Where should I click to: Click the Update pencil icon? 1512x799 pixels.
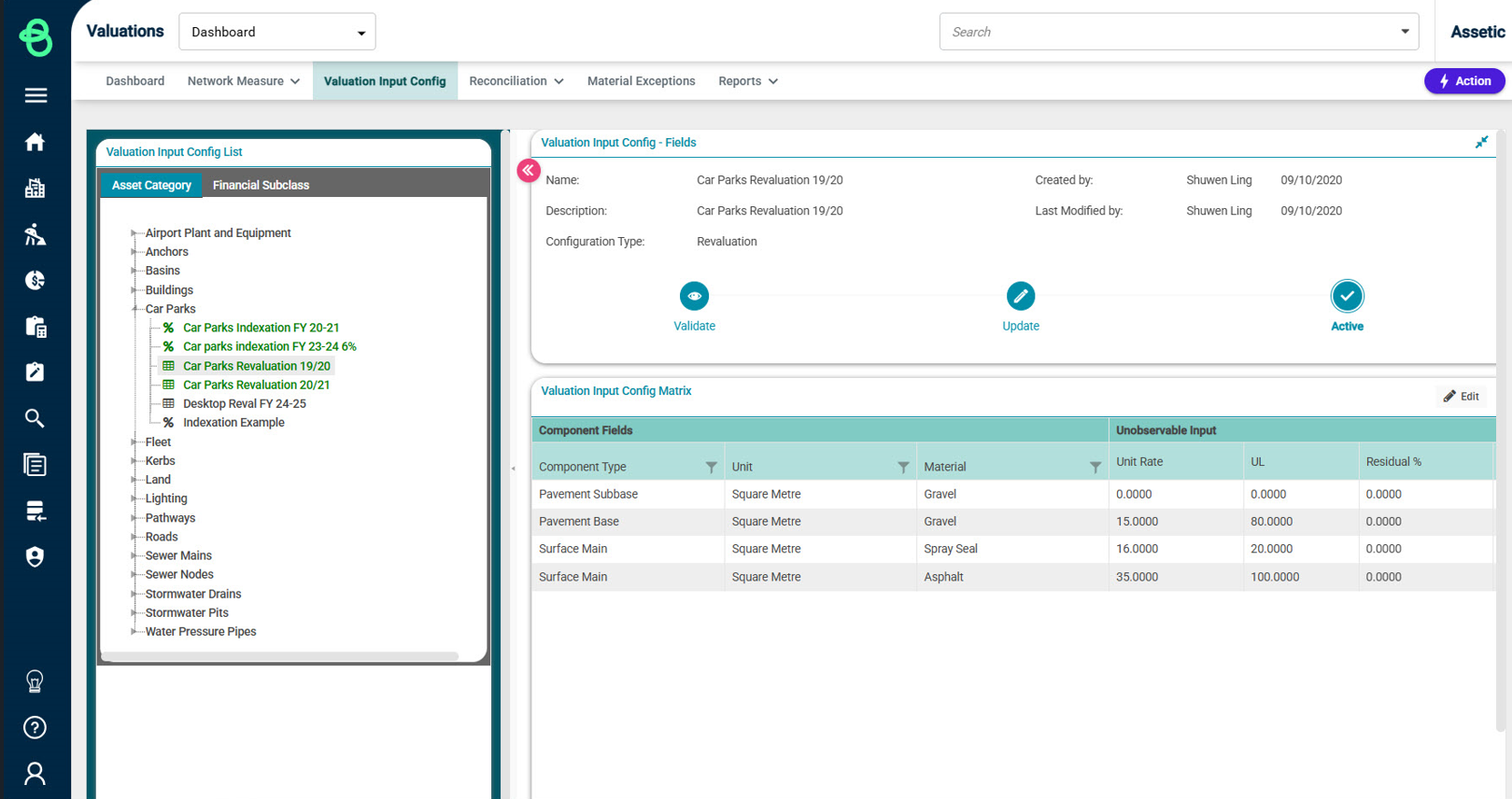tap(1021, 296)
